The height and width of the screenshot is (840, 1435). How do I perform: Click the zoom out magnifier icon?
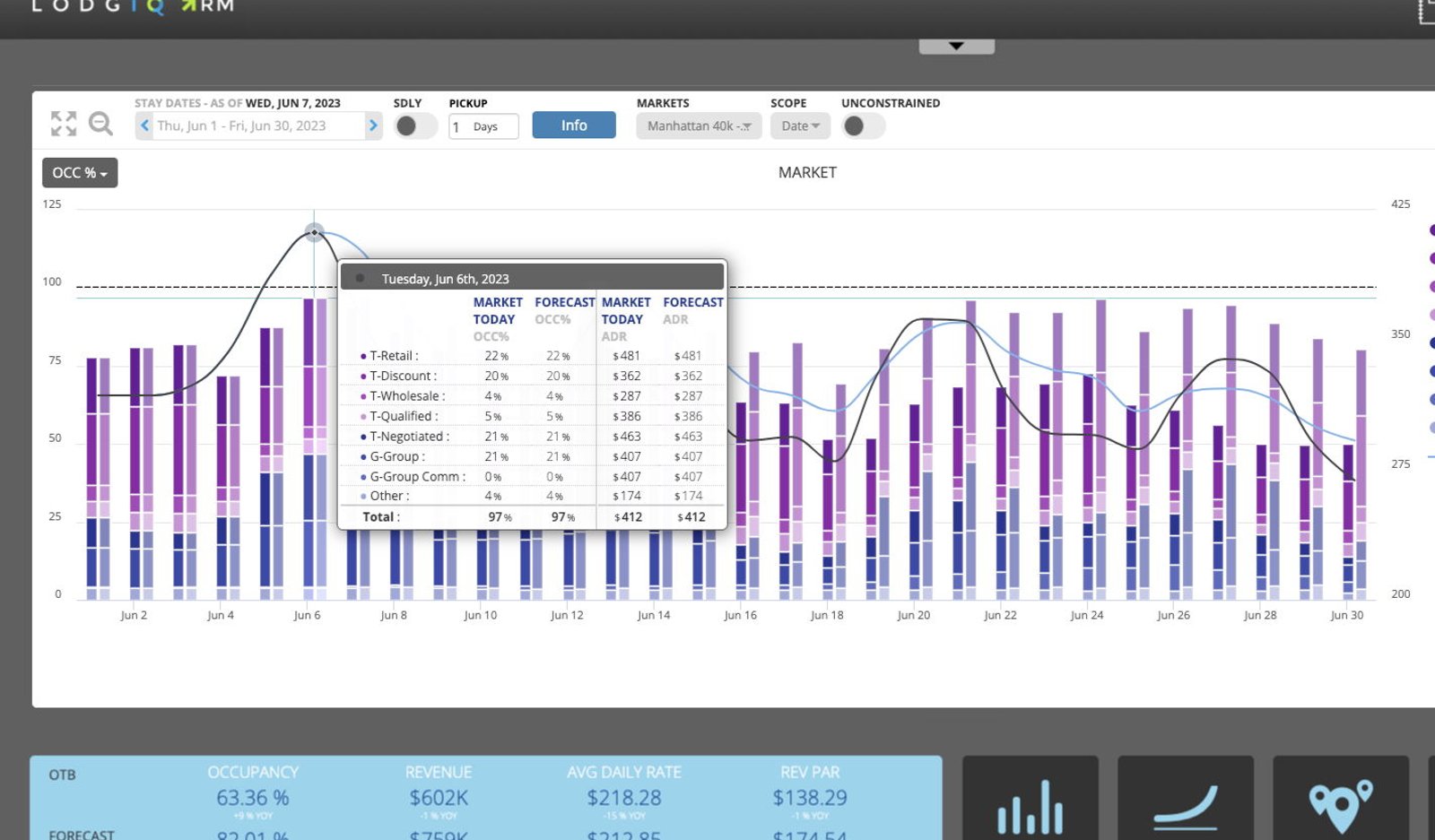tap(101, 124)
